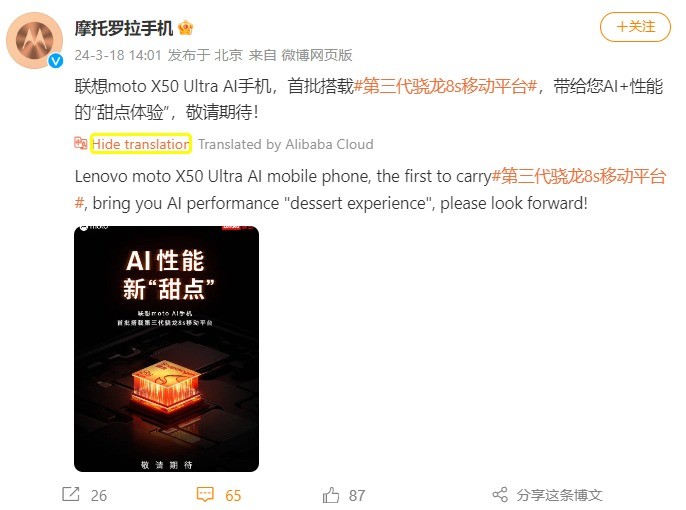Viewport: 686px width, 510px height.
Task: Open the AI性能 poster image thumbnail
Action: point(166,349)
